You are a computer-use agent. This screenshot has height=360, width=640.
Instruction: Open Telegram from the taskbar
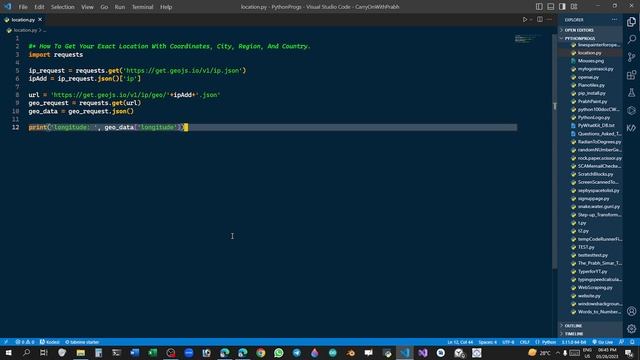pyautogui.click(x=297, y=353)
